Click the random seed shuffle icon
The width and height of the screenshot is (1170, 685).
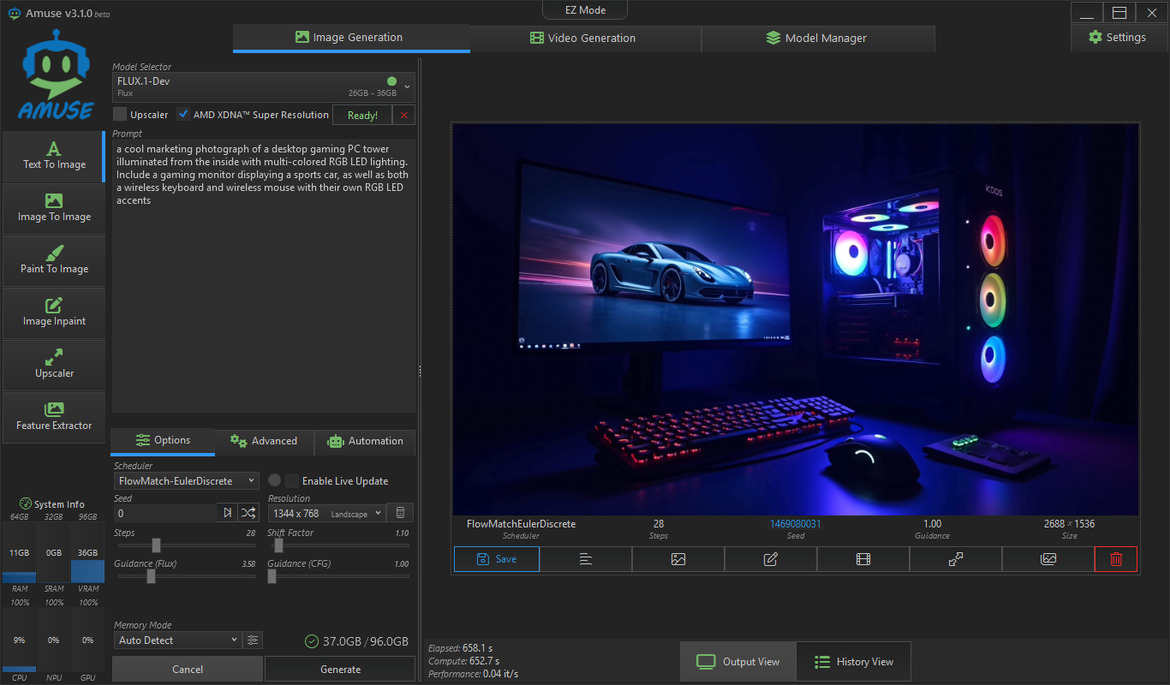pyautogui.click(x=248, y=513)
